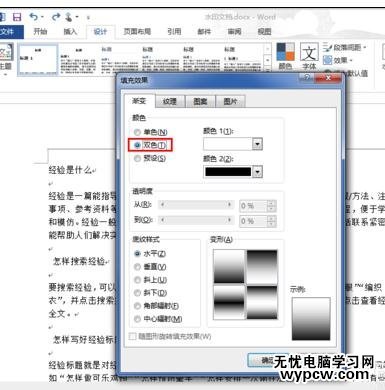Switch to the 邮件 ribbon tab

pyautogui.click(x=204, y=32)
